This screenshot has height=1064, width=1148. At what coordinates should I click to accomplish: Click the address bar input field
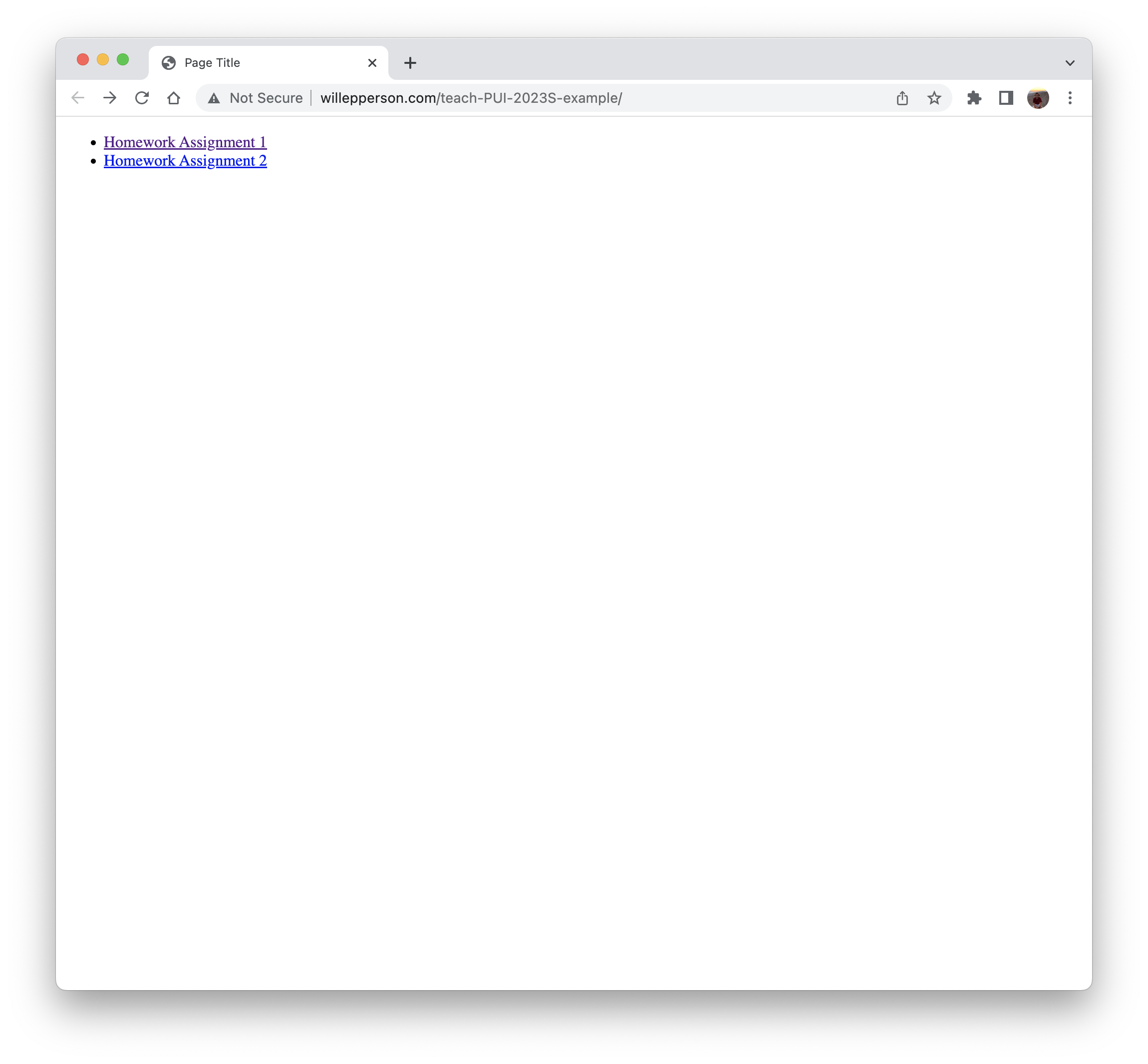(575, 97)
